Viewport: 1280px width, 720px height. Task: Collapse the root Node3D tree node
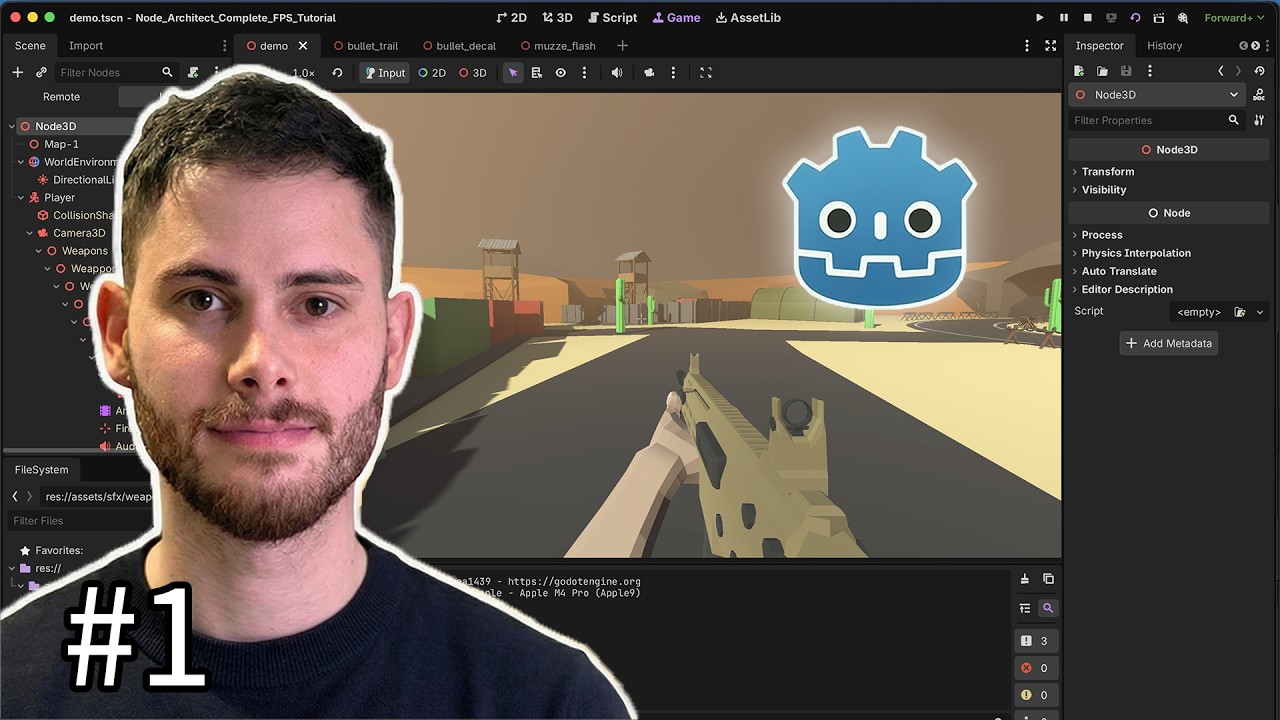pyautogui.click(x=11, y=126)
